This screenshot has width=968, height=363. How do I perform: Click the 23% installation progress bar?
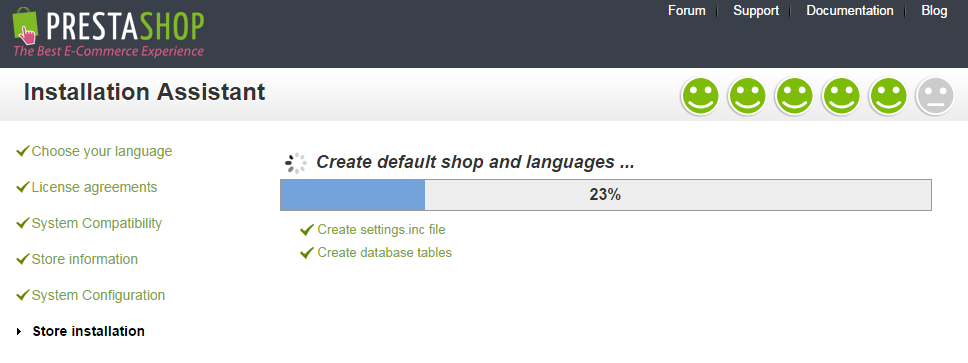click(x=606, y=195)
